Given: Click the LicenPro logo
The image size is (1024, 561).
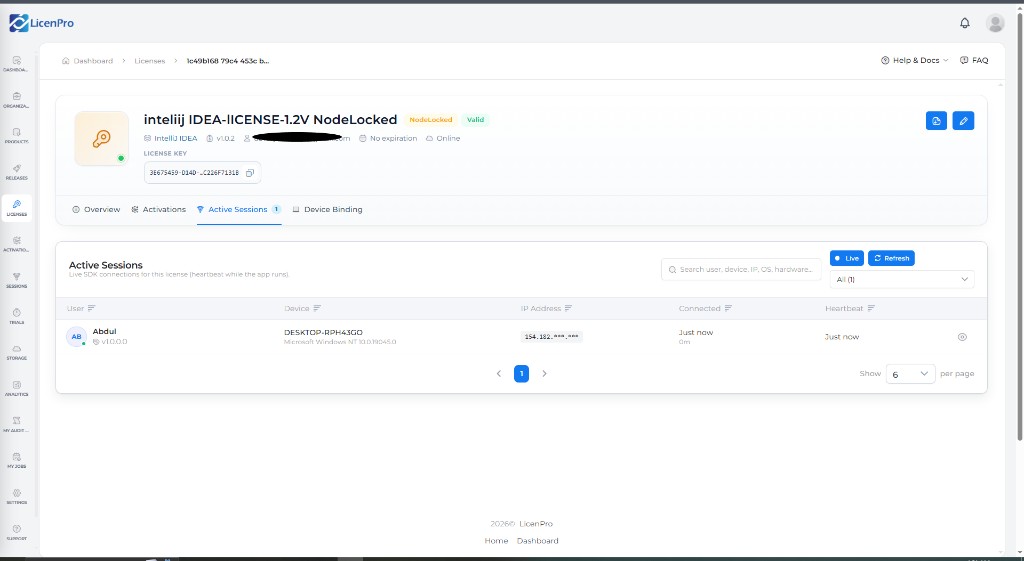Looking at the screenshot, I should pos(41,23).
